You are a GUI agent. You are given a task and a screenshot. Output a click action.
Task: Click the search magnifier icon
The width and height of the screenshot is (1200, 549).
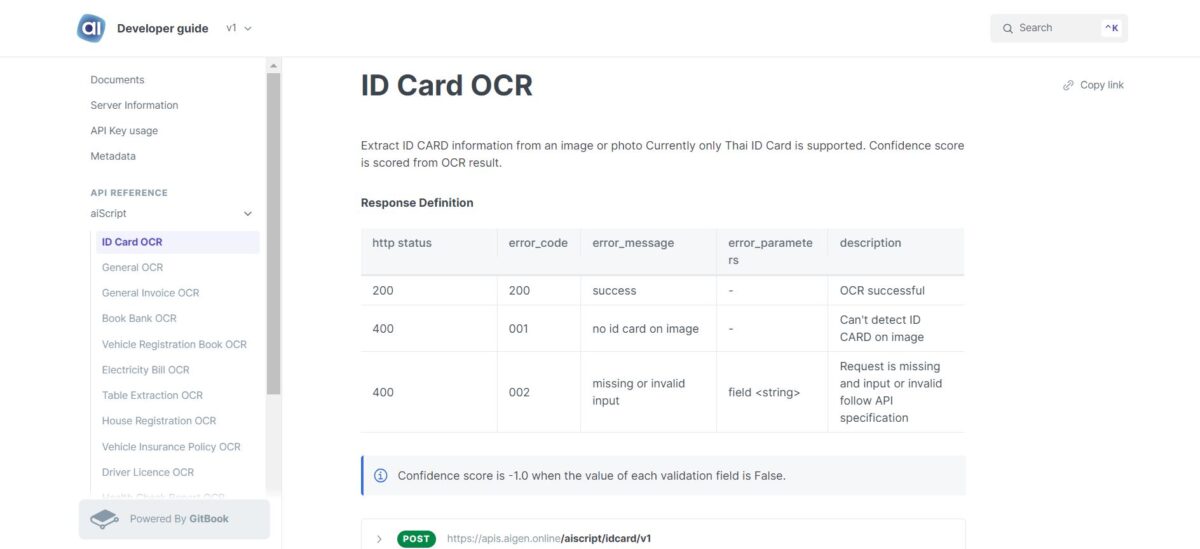pyautogui.click(x=1007, y=28)
